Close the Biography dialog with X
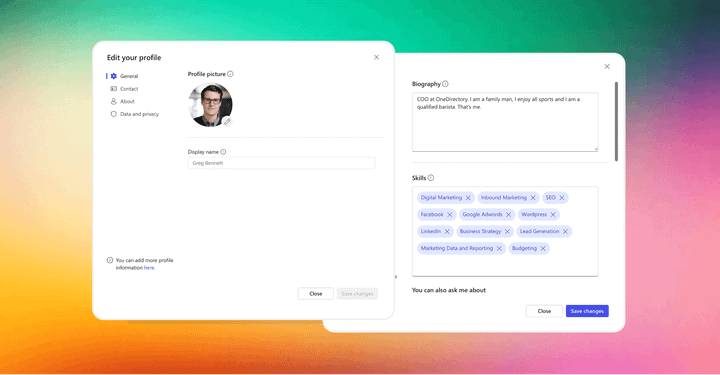Image resolution: width=720 pixels, height=375 pixels. click(607, 67)
